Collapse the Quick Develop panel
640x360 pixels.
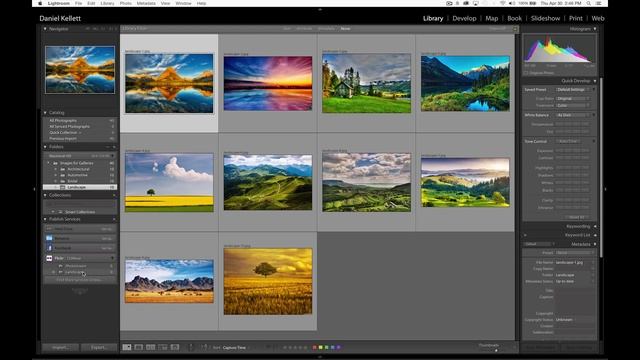coord(595,81)
